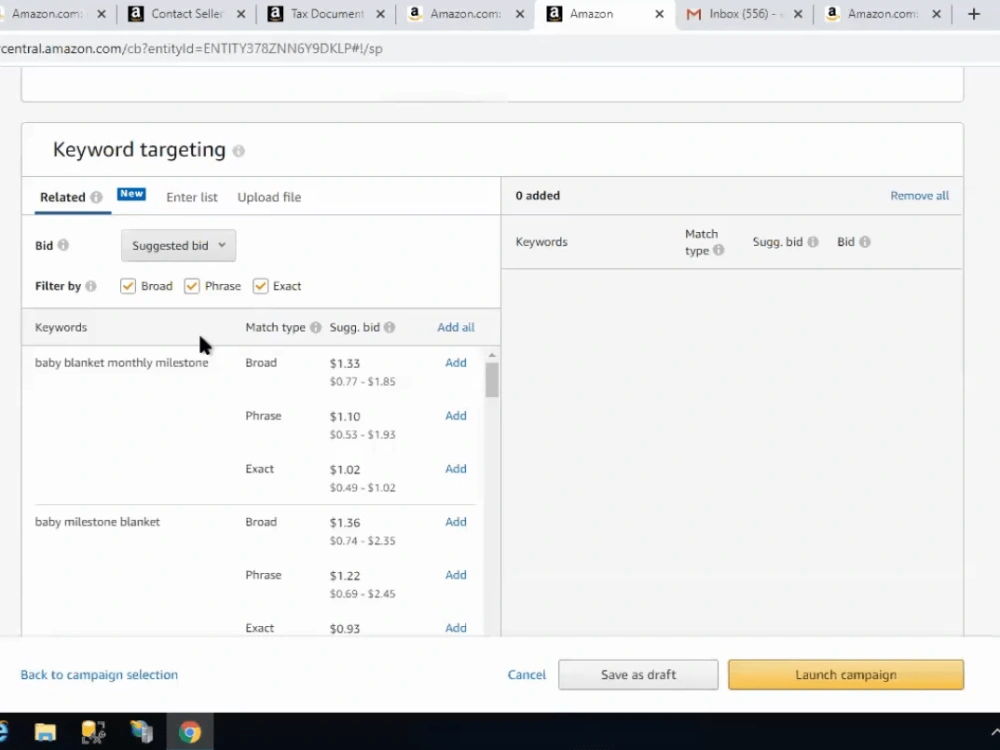Viewport: 1000px width, 750px height.
Task: Click Add all keywords link
Action: coord(456,327)
